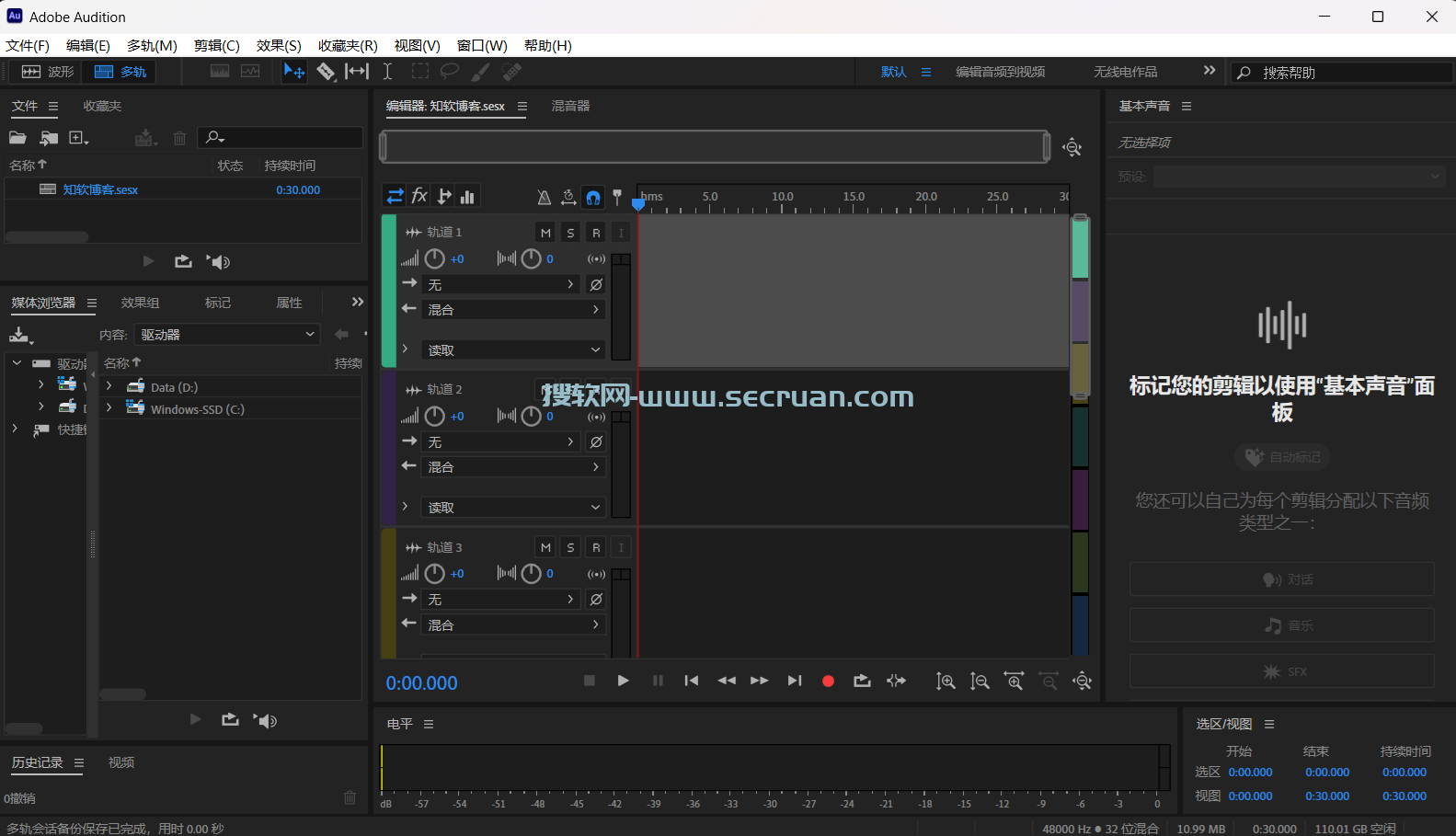Select the 编辑音频到视频 workspace

(1000, 72)
